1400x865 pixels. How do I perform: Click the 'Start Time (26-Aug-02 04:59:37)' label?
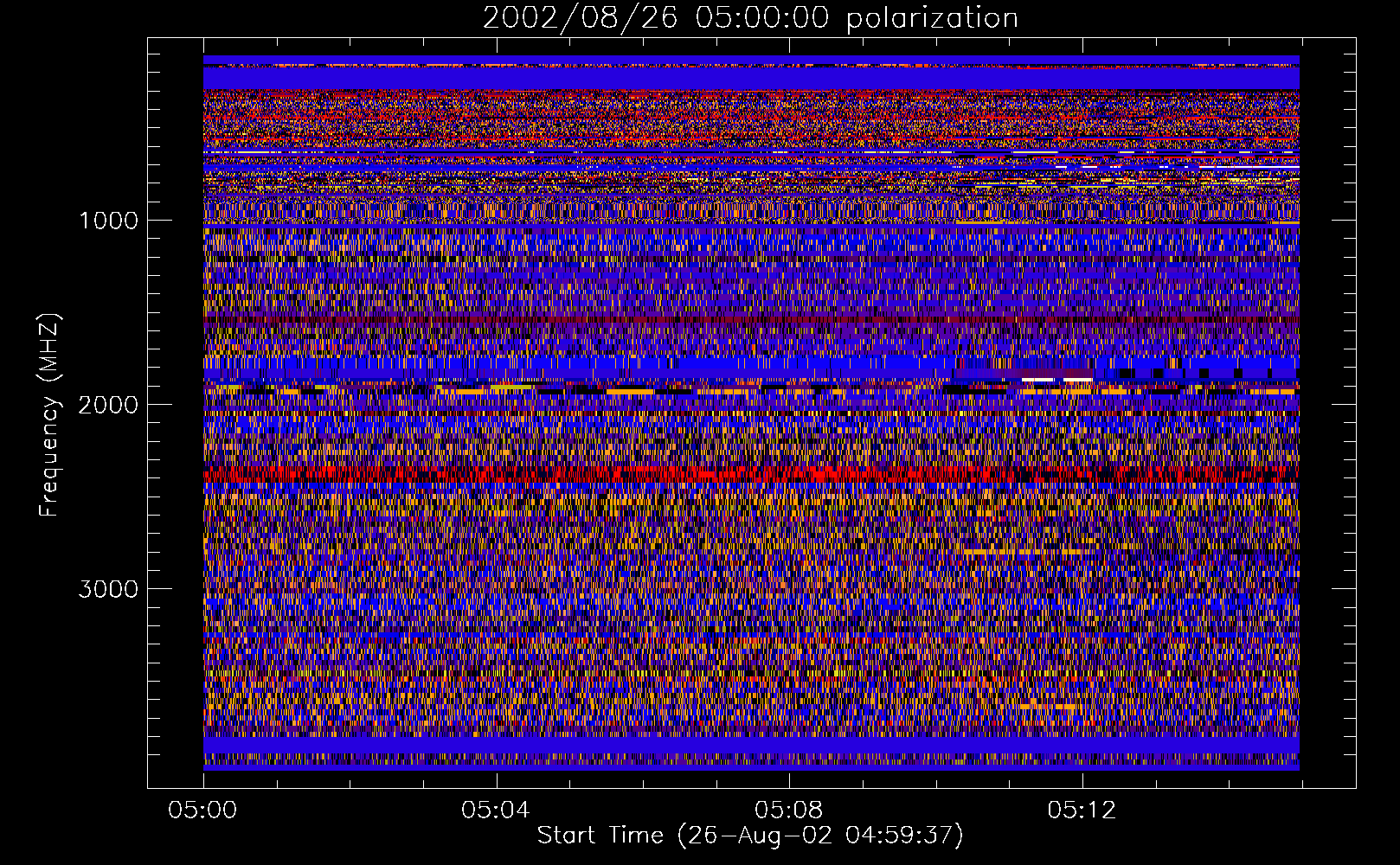click(750, 836)
